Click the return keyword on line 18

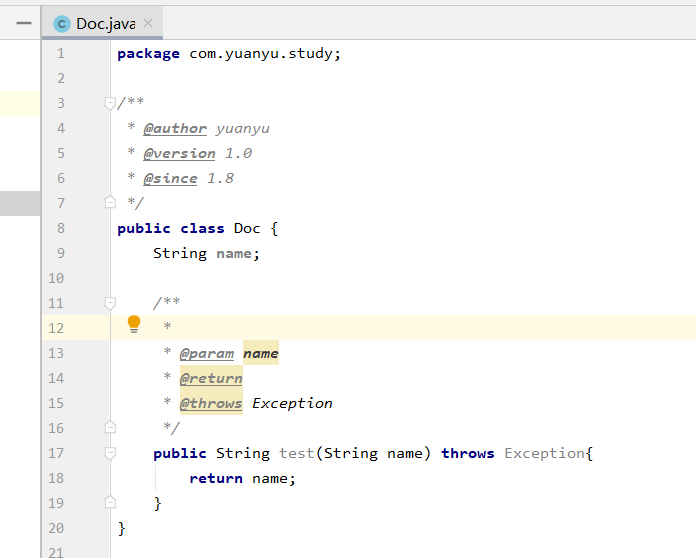[216, 478]
